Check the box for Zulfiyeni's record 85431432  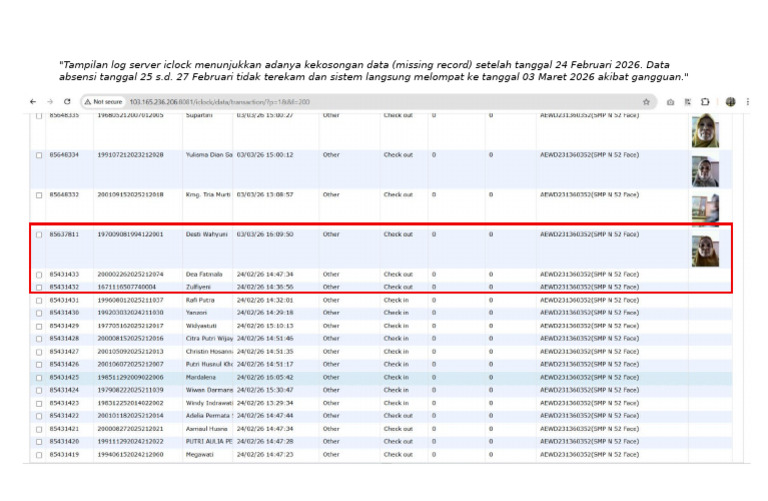pos(39,287)
